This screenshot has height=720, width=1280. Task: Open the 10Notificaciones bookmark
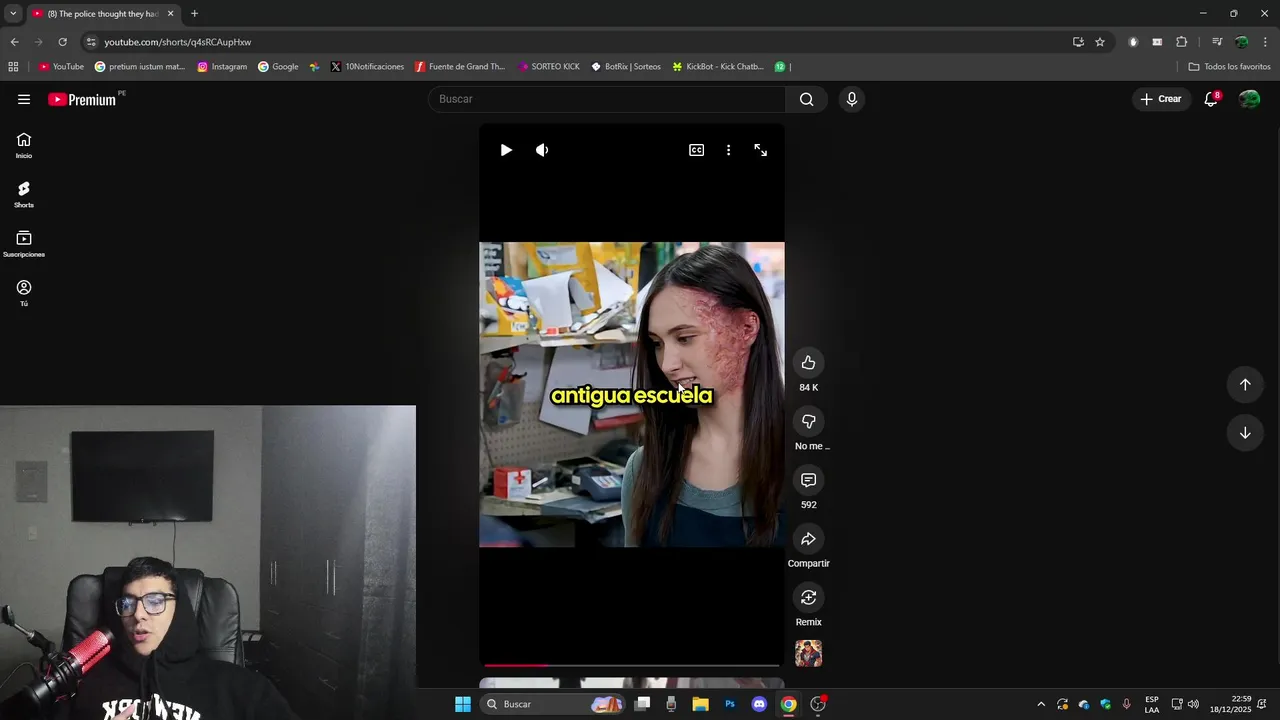(x=368, y=67)
